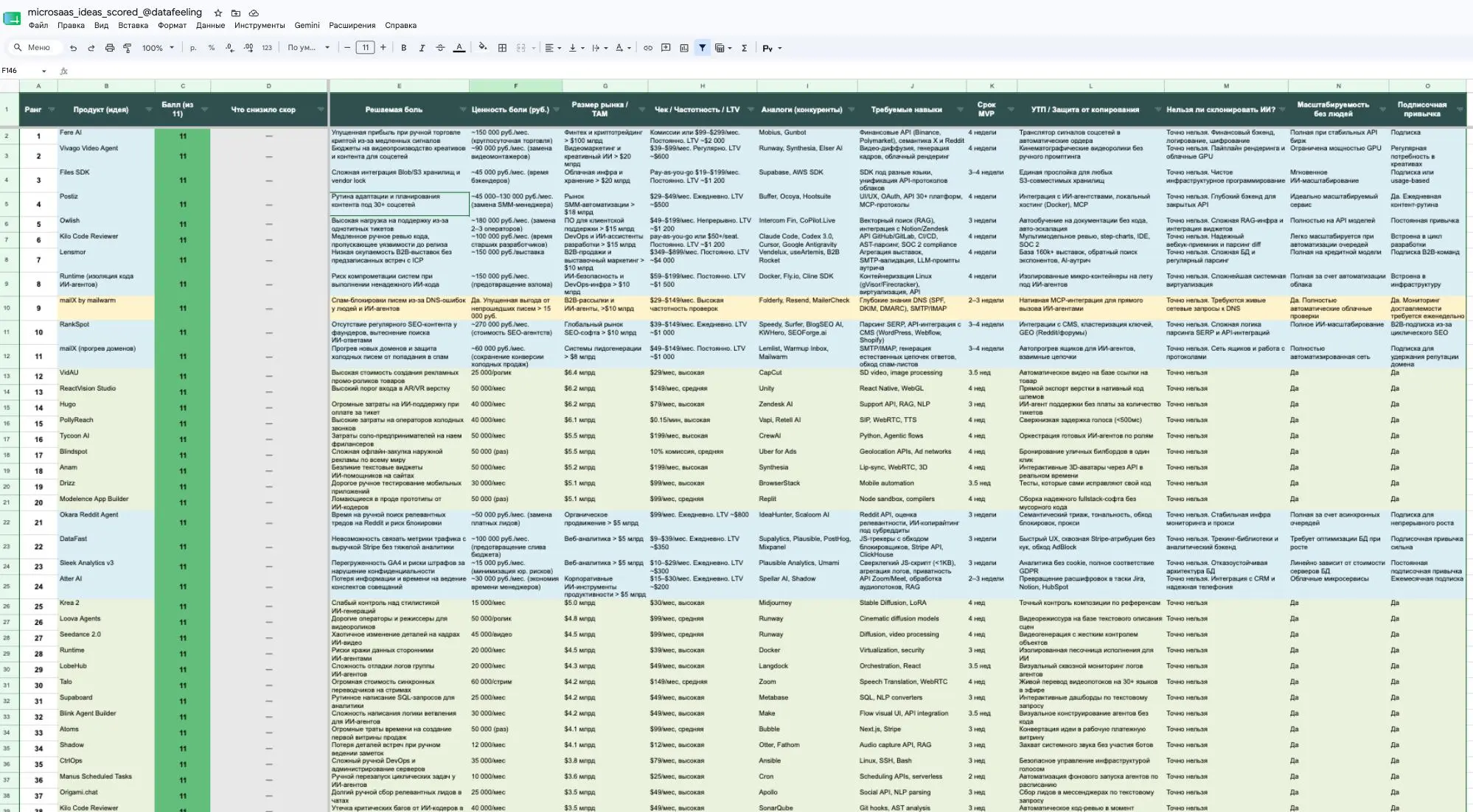This screenshot has width=1473, height=812.
Task: Click the merge cells icon
Action: (x=521, y=48)
